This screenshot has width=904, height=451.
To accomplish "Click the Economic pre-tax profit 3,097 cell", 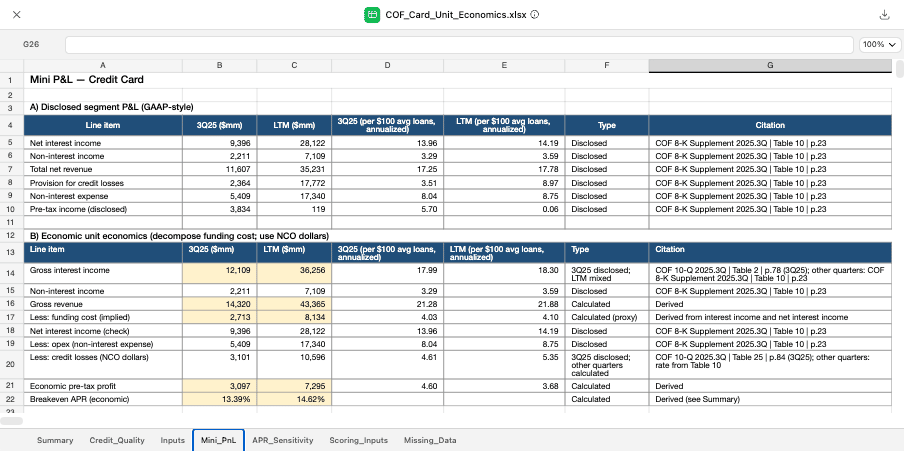I will pos(220,385).
